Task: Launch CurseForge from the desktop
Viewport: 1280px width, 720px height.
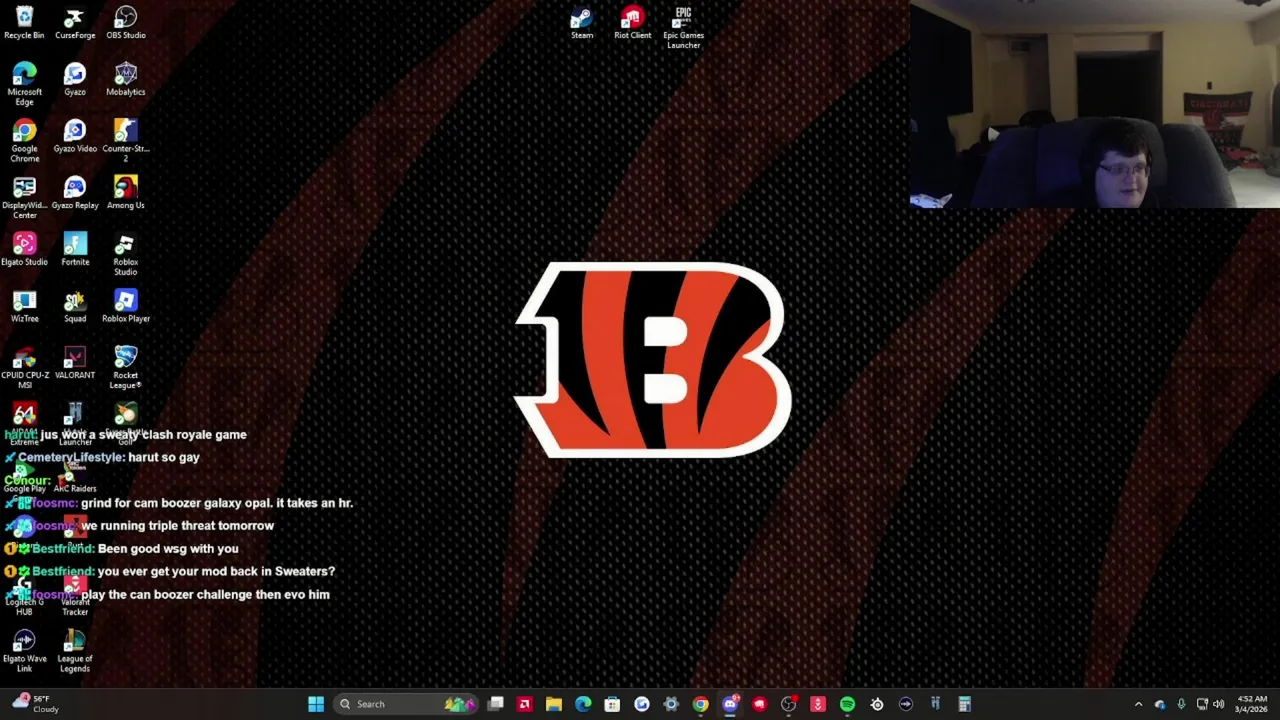Action: pos(75,23)
